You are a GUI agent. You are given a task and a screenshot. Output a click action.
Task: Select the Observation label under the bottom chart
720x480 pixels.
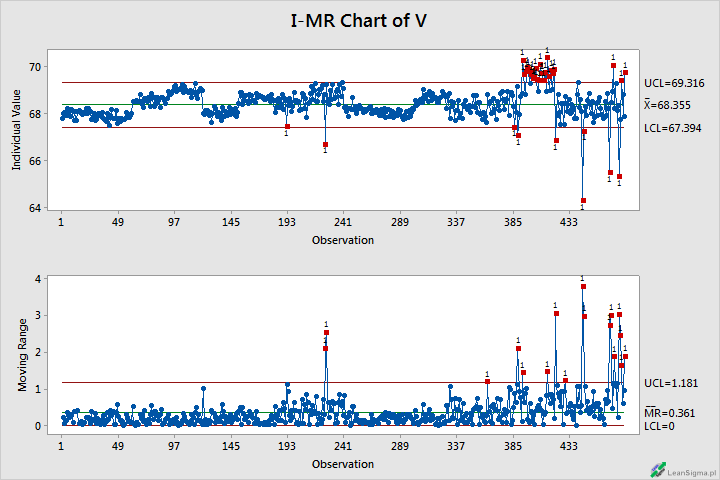pos(343,465)
